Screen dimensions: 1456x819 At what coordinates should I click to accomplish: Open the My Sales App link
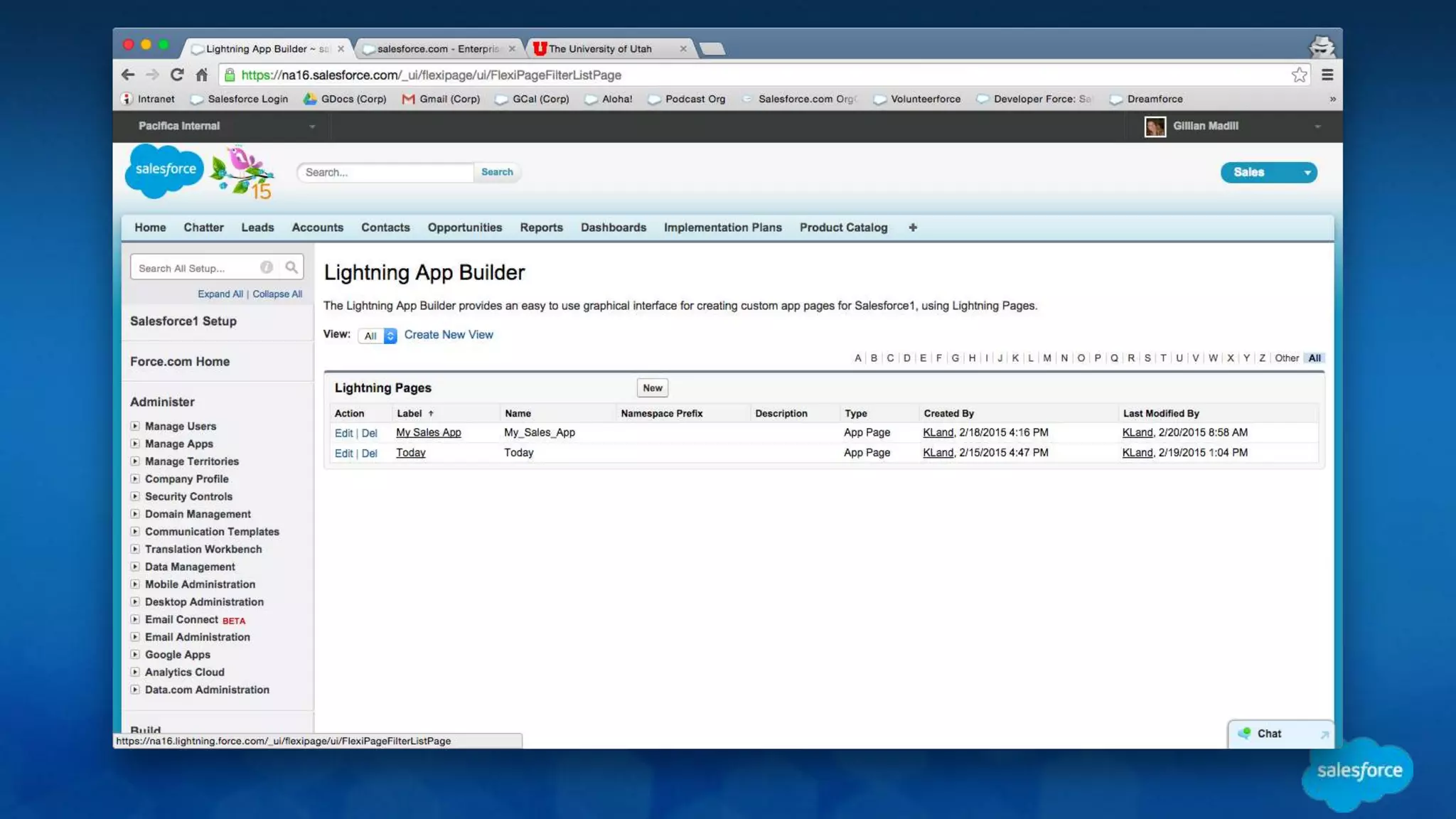tap(428, 432)
